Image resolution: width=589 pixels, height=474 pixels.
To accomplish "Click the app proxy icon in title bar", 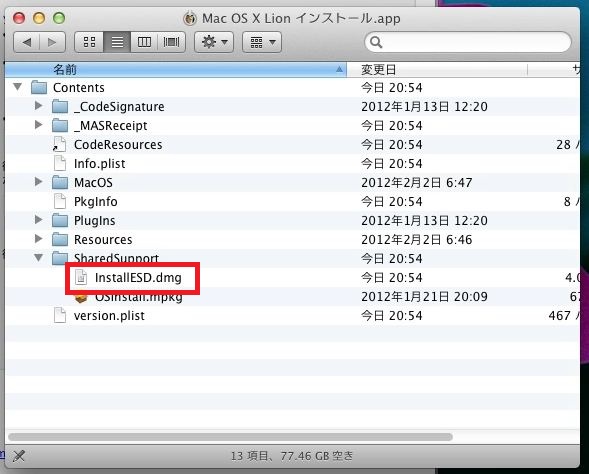I will pyautogui.click(x=190, y=18).
